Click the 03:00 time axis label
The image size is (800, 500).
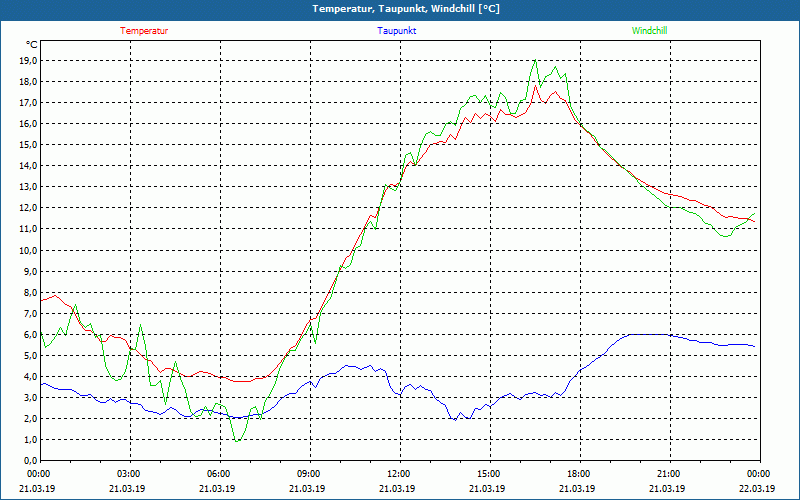[131, 474]
